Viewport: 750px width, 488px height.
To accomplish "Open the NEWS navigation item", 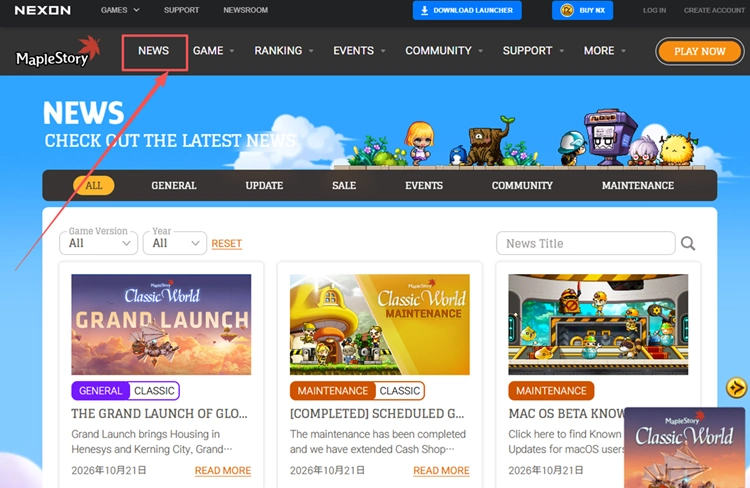I will click(154, 51).
